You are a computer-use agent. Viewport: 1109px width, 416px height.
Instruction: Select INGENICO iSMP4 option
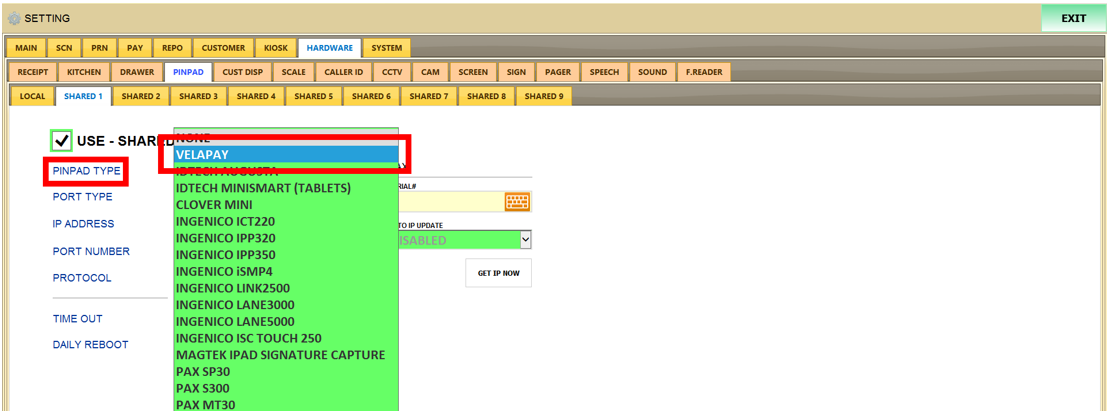pyautogui.click(x=286, y=272)
